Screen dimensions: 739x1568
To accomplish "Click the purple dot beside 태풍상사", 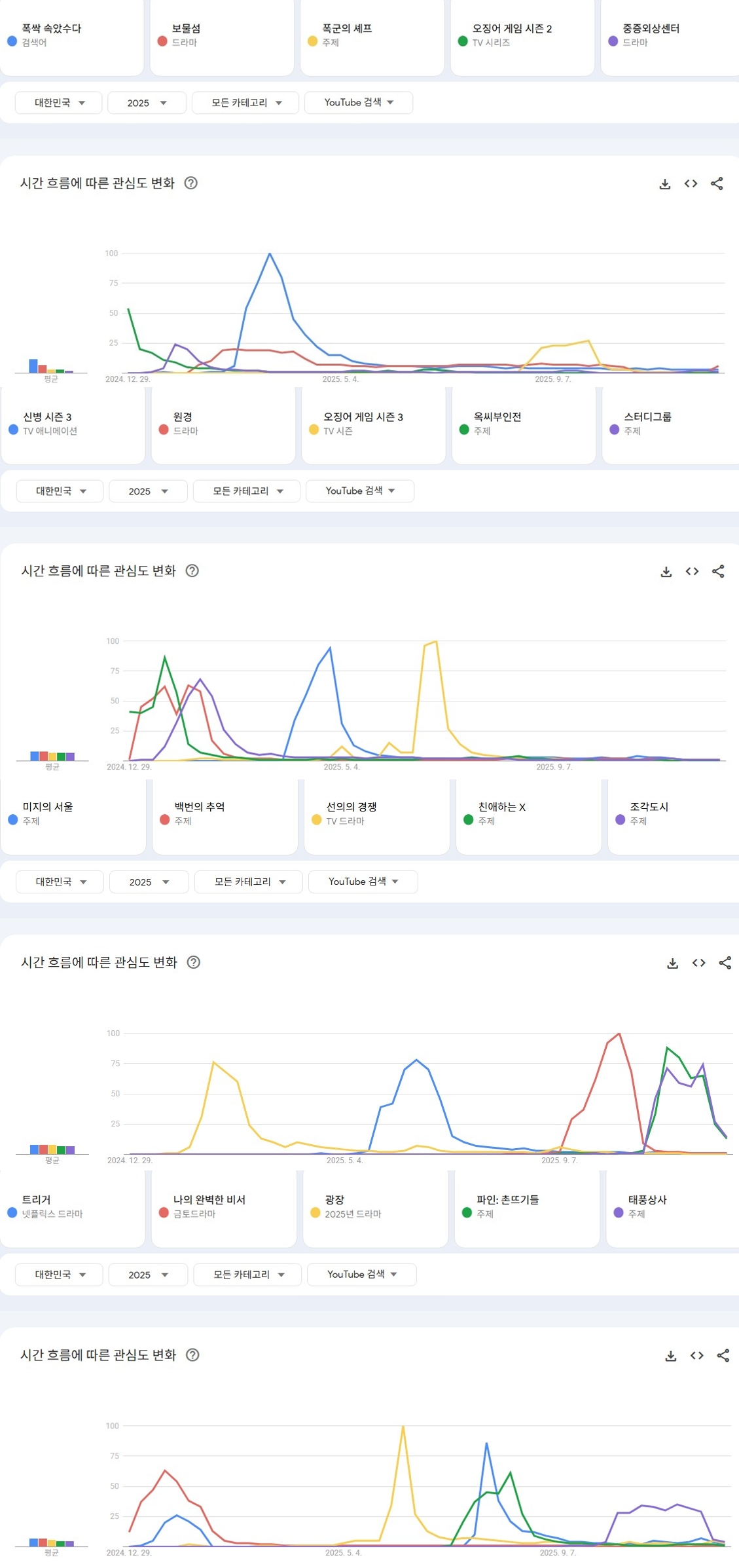I will [619, 1213].
